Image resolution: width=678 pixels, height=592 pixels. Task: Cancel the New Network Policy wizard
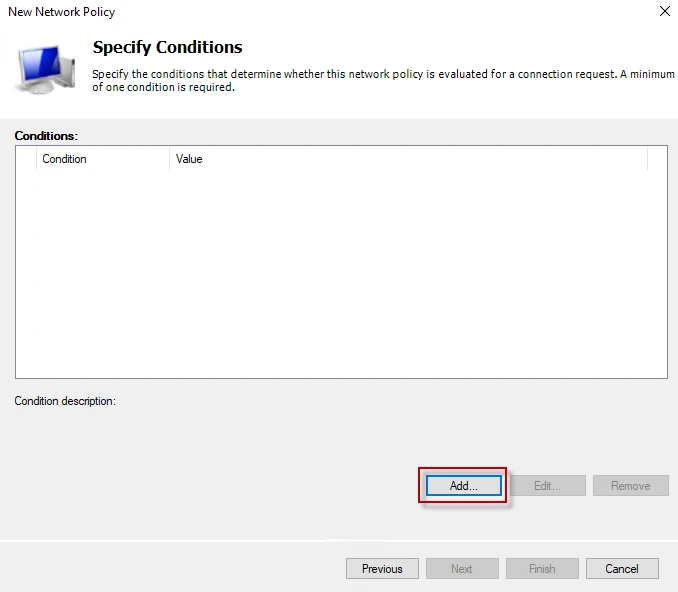click(x=622, y=569)
